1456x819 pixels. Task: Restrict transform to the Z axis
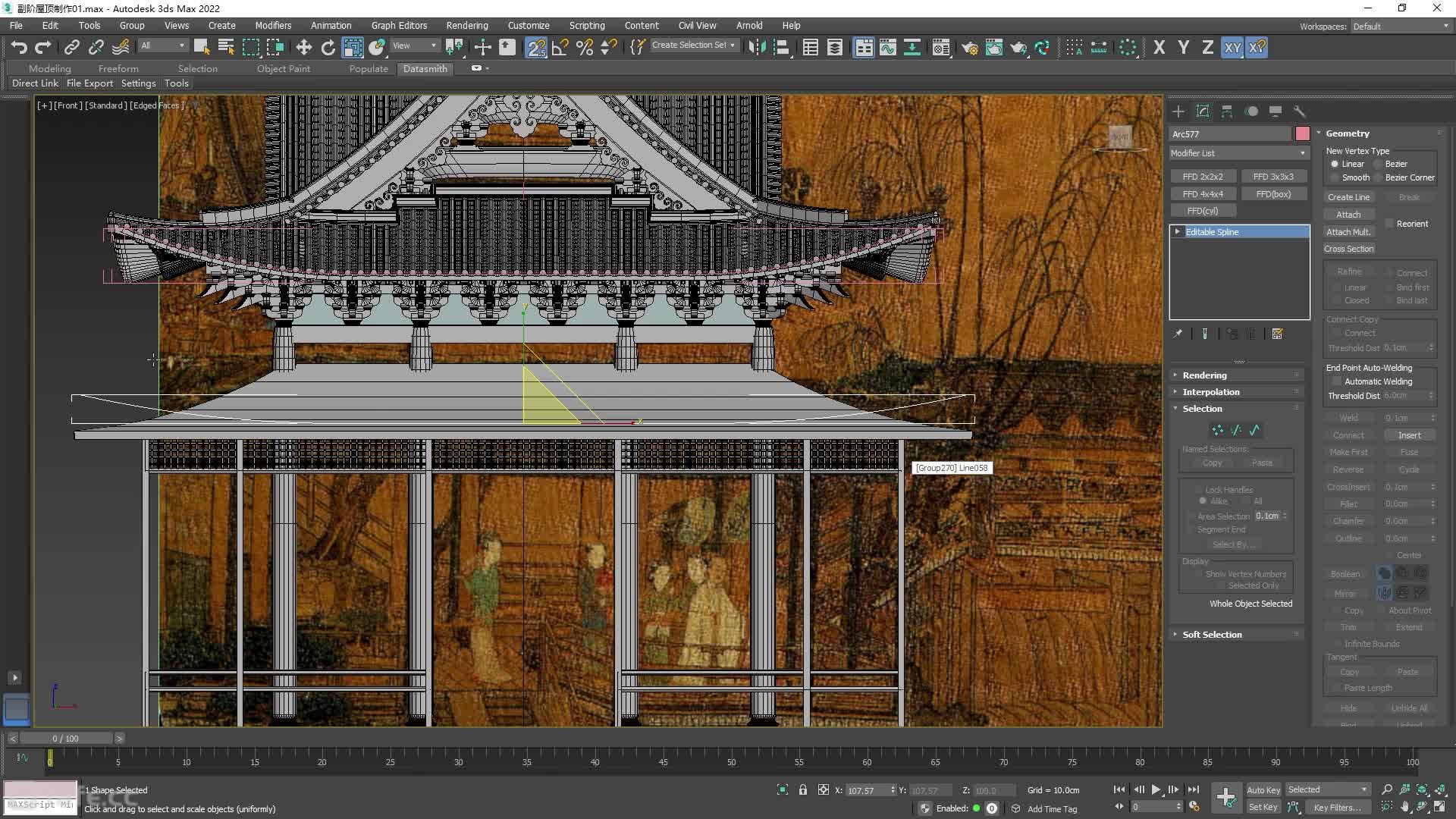tap(1207, 47)
